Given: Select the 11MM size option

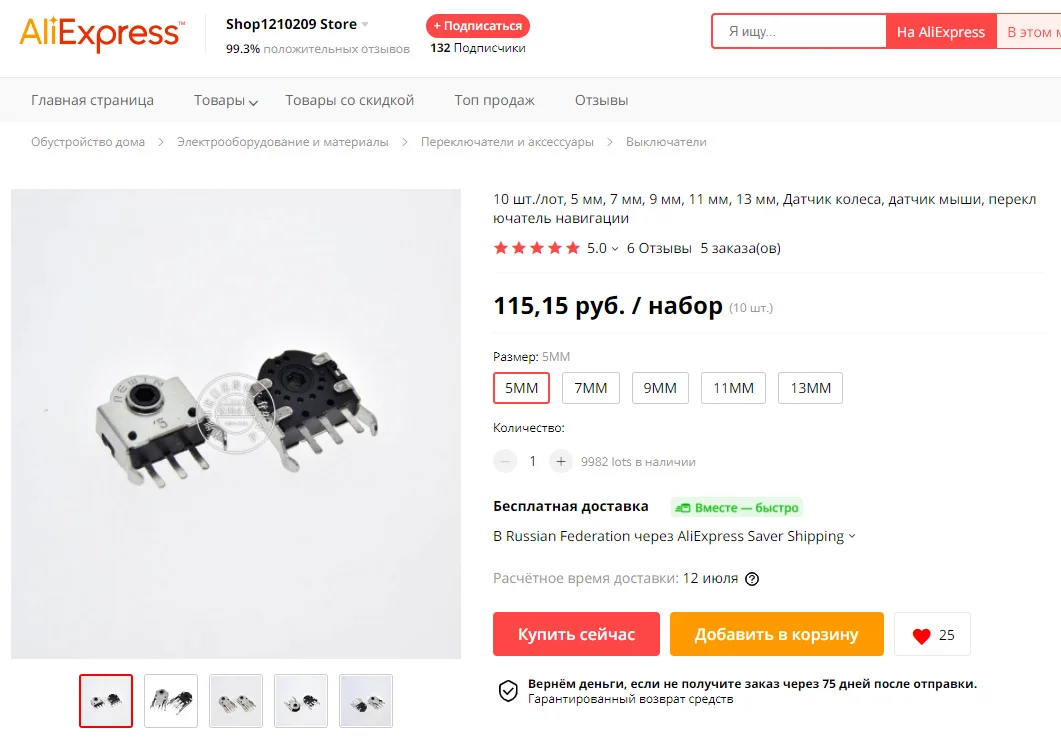Looking at the screenshot, I should pyautogui.click(x=733, y=388).
